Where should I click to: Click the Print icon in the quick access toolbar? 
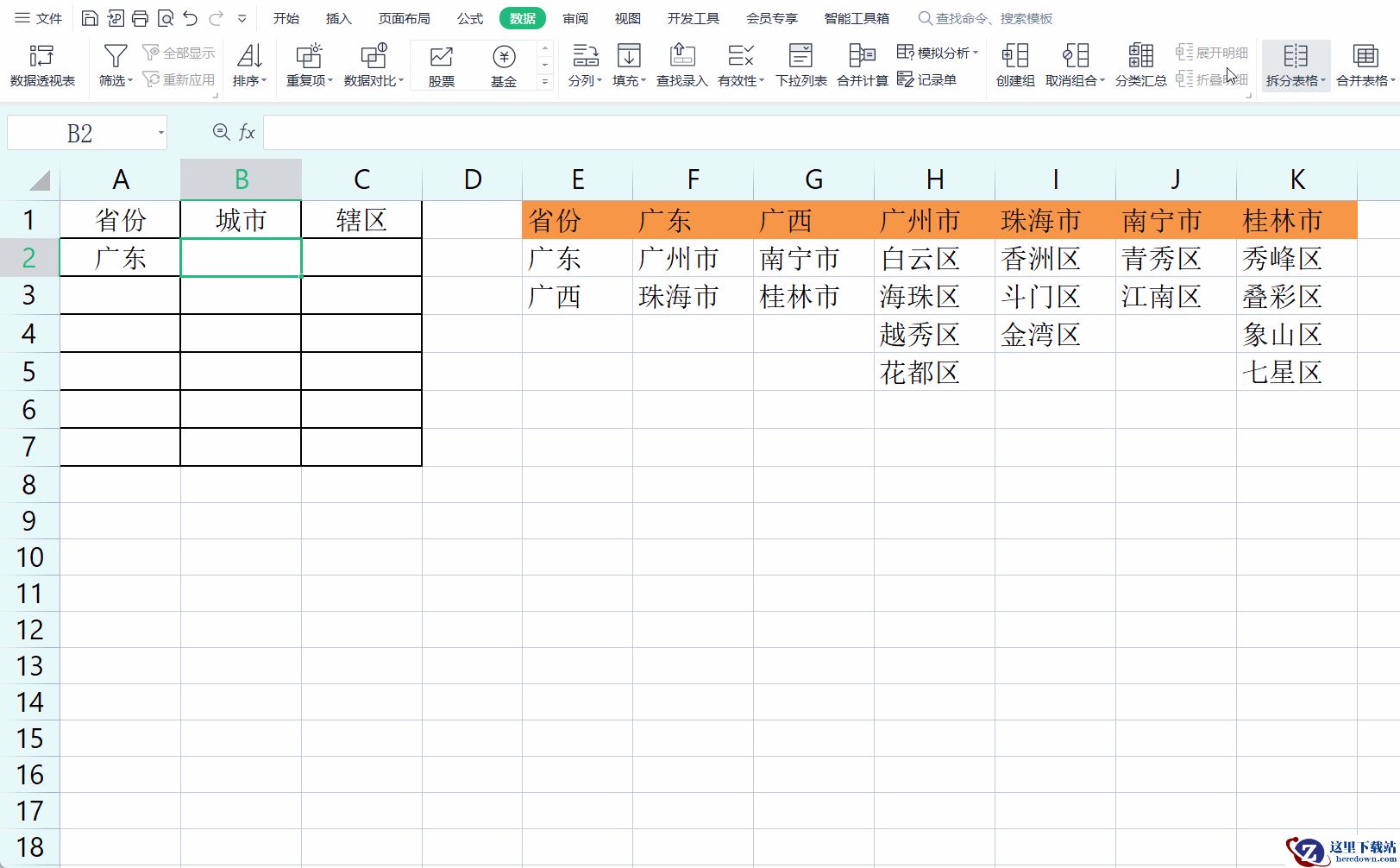[x=140, y=18]
